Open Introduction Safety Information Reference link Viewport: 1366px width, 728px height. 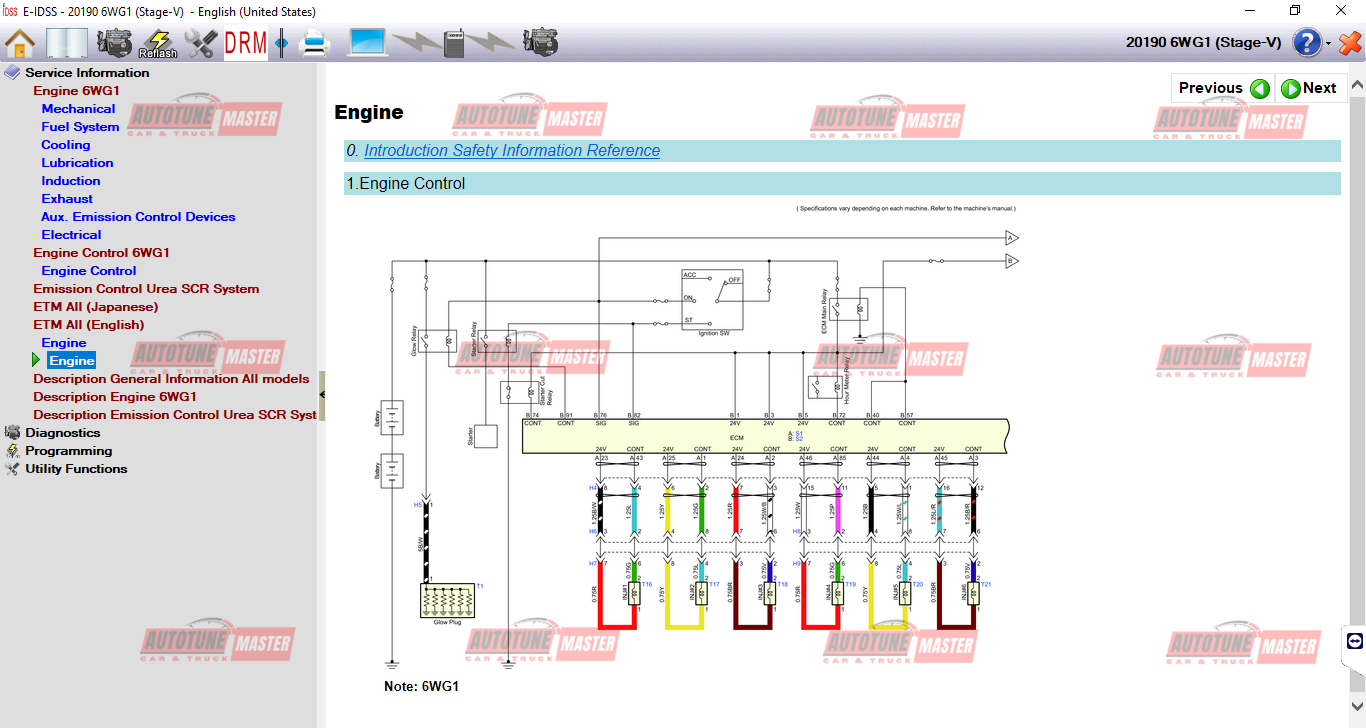click(x=511, y=151)
